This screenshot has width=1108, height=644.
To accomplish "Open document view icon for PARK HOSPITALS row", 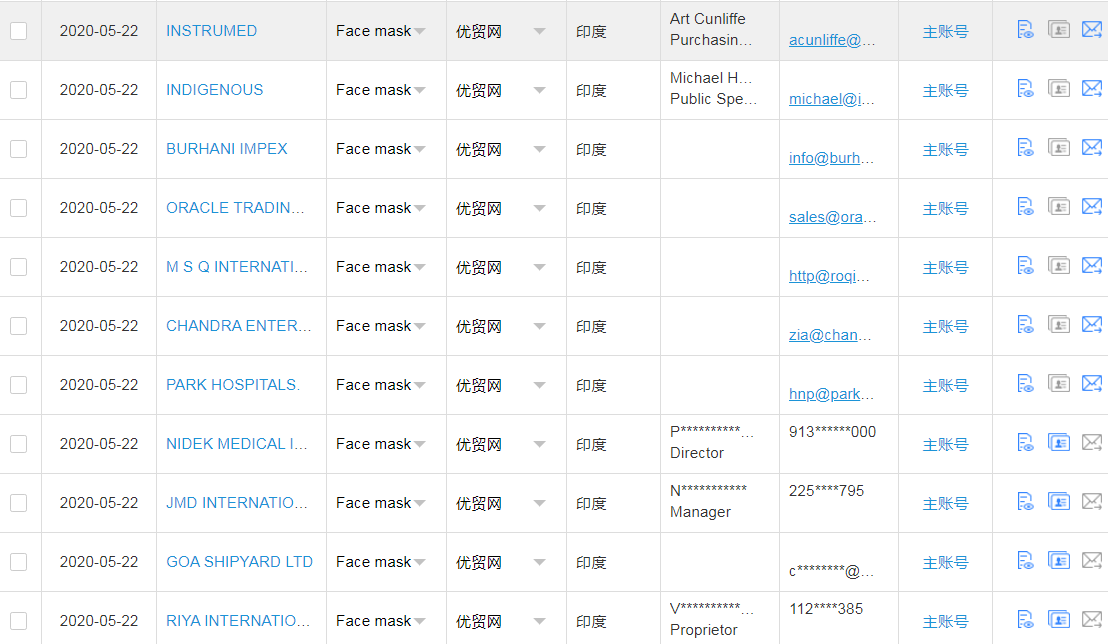I will [x=1025, y=384].
